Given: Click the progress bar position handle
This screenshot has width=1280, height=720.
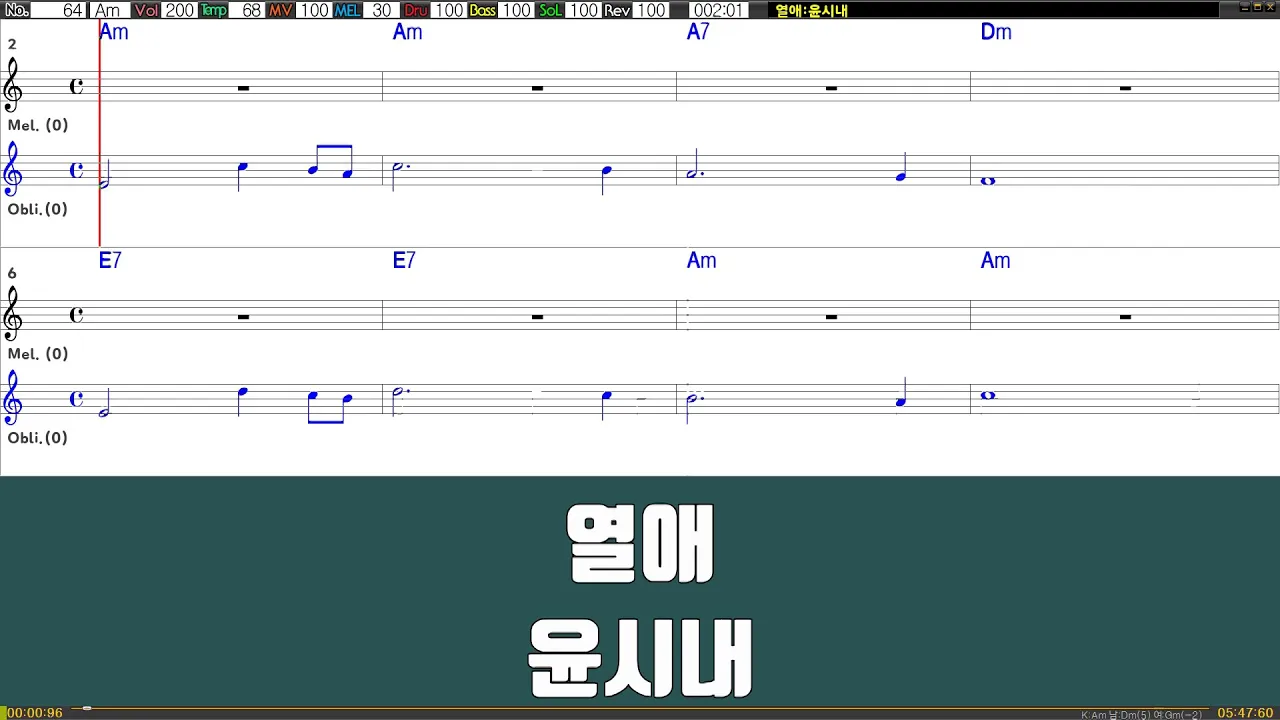Looking at the screenshot, I should (87, 709).
